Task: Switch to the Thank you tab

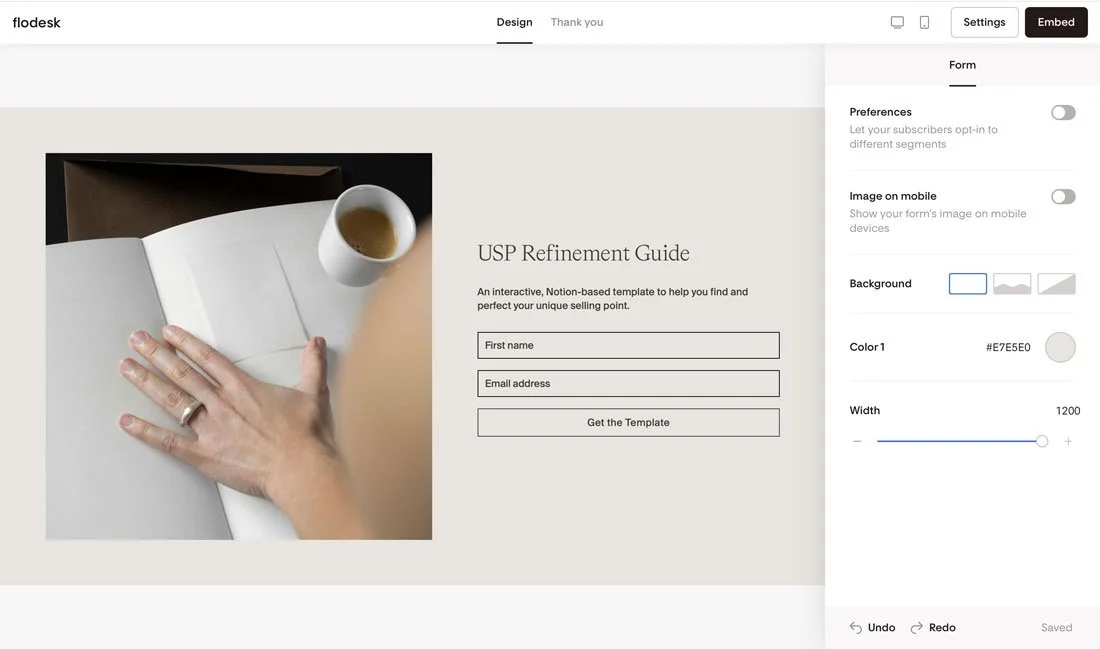Action: coord(577,19)
